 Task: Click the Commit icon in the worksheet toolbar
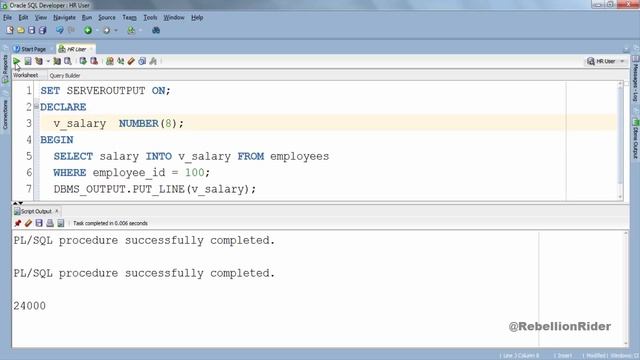[x=83, y=61]
